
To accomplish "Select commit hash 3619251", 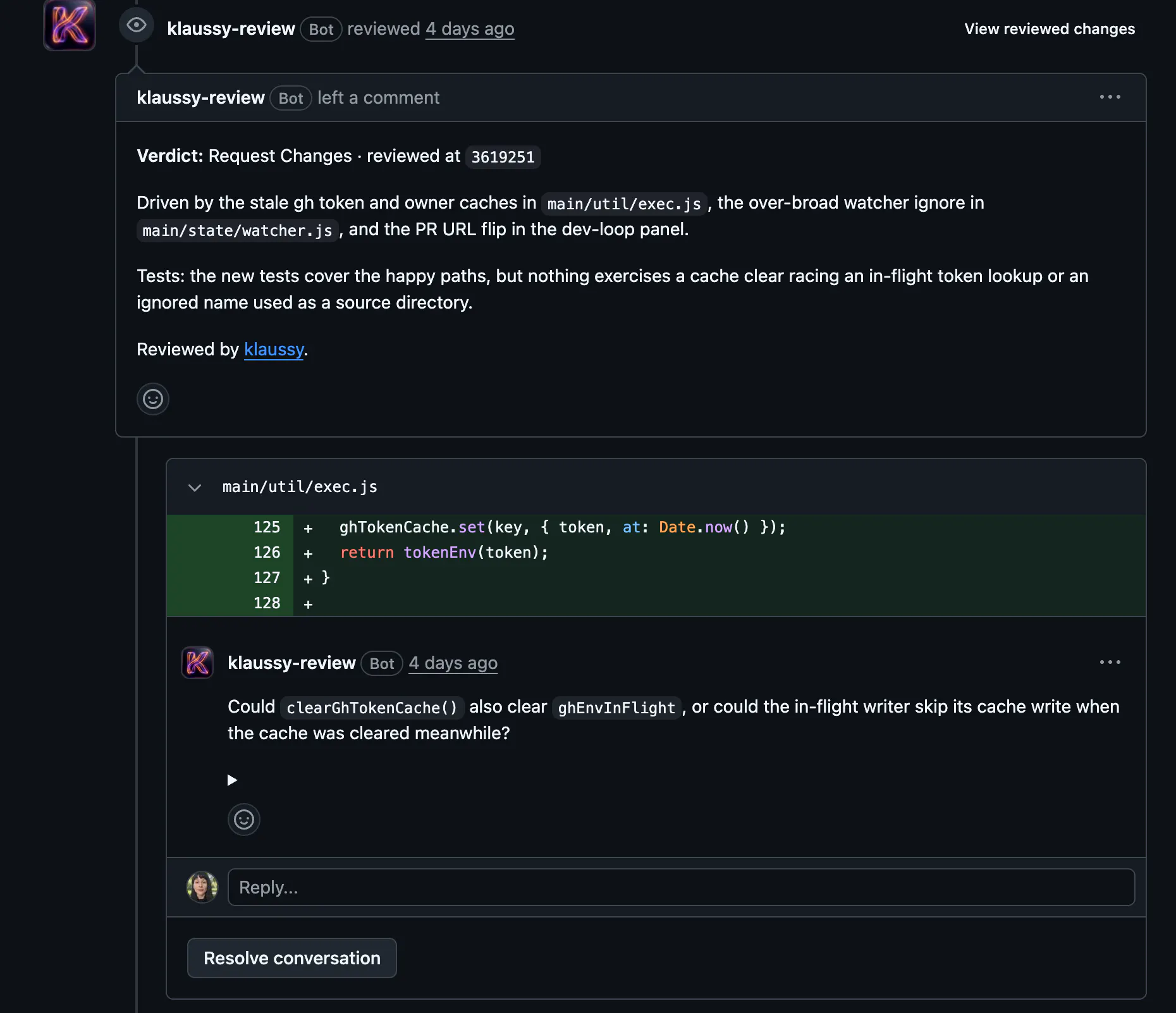I will coord(503,157).
